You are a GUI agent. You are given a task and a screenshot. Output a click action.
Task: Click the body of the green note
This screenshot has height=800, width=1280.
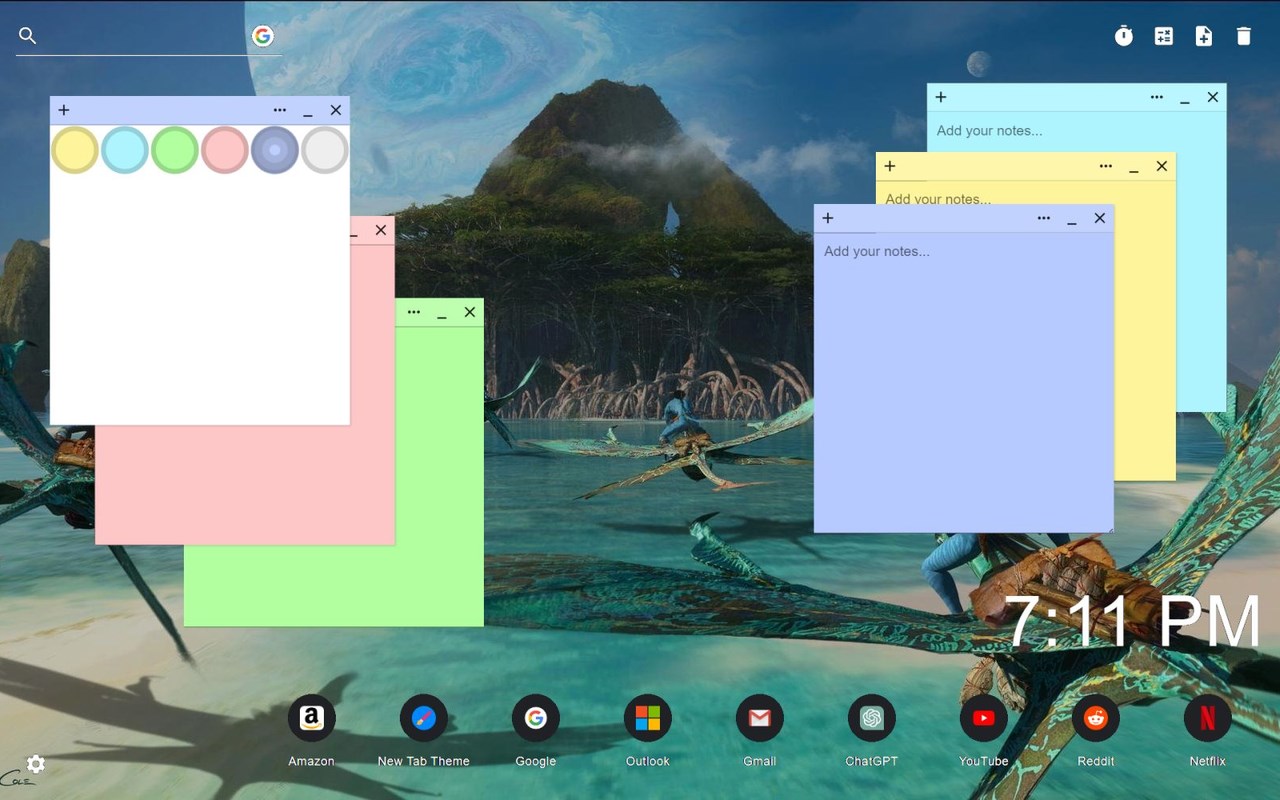click(334, 585)
